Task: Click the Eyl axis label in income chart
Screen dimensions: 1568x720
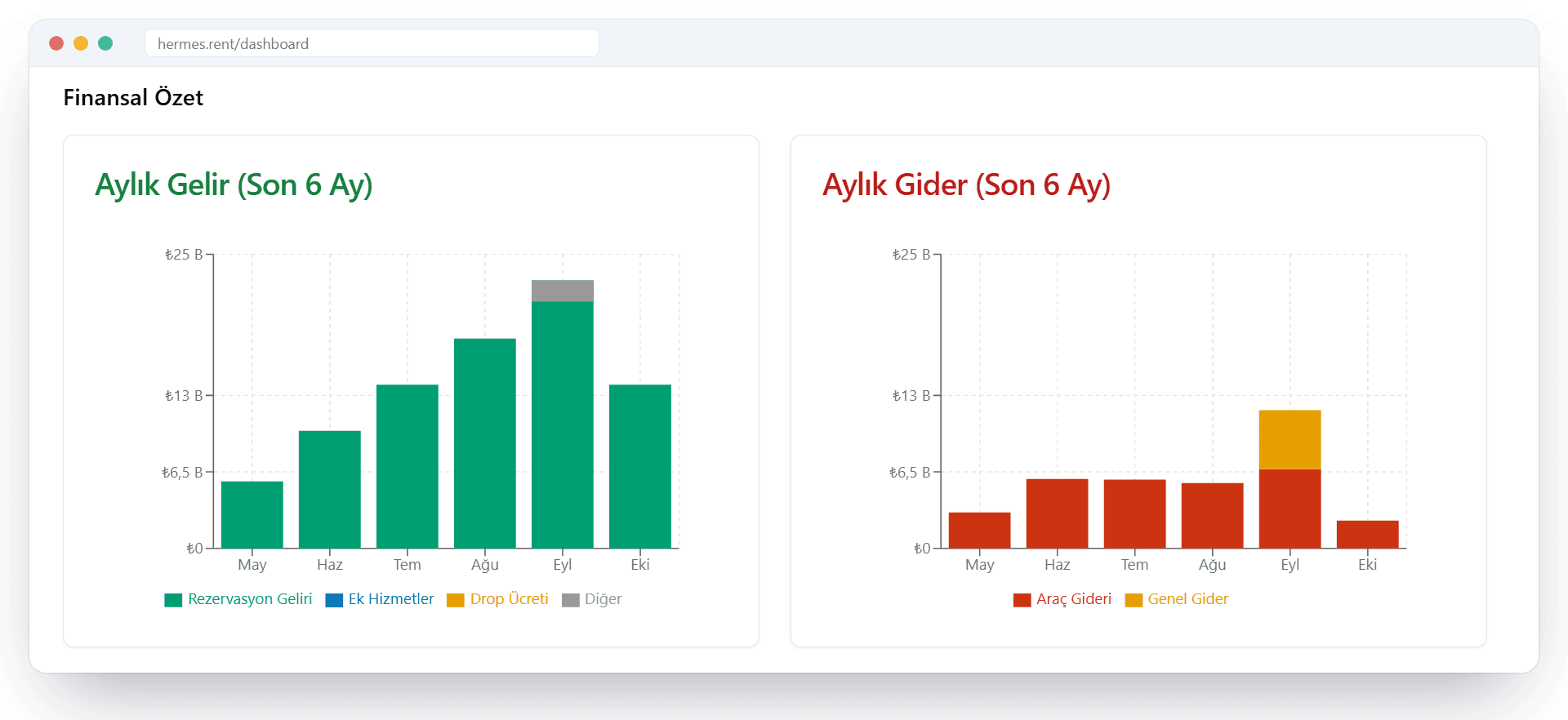Action: 563,565
